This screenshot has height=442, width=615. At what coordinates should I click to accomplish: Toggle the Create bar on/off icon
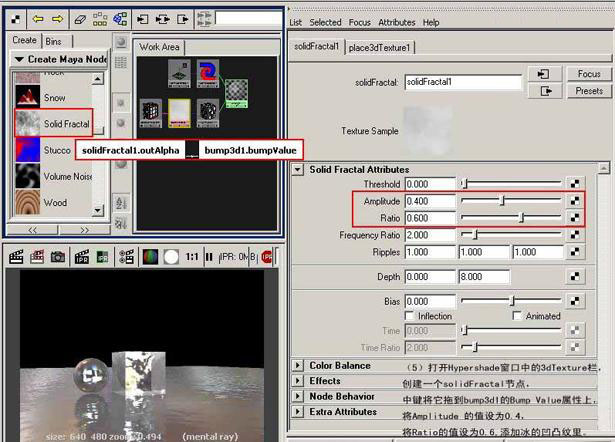coord(16,19)
